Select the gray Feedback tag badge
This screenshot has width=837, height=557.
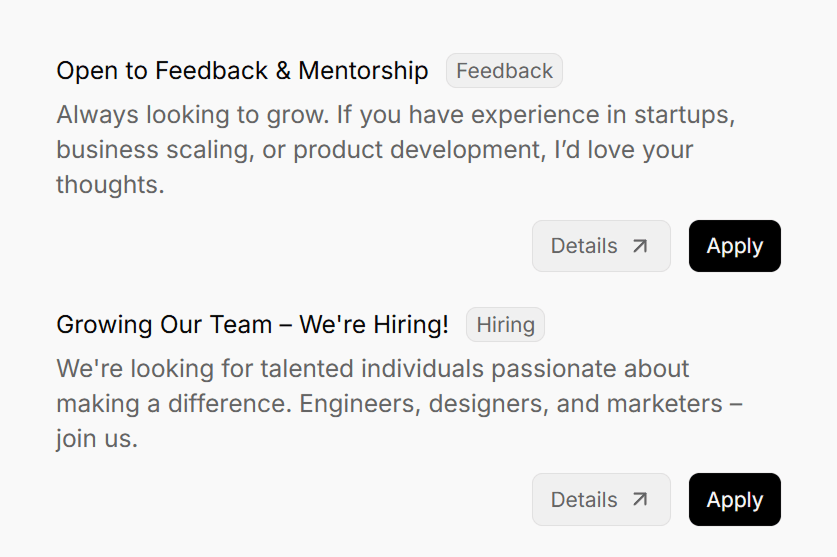(504, 71)
